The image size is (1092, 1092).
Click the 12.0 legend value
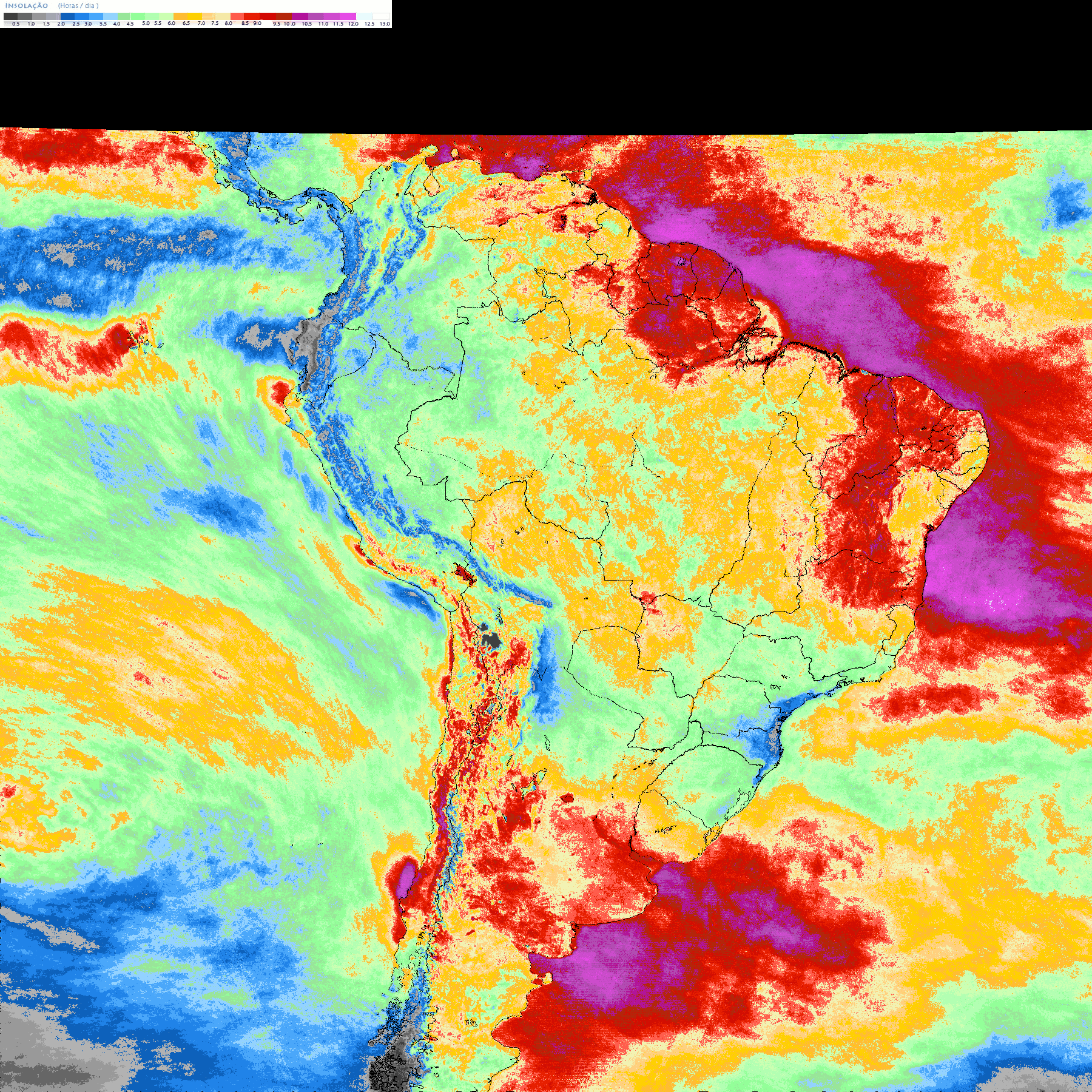point(353,24)
